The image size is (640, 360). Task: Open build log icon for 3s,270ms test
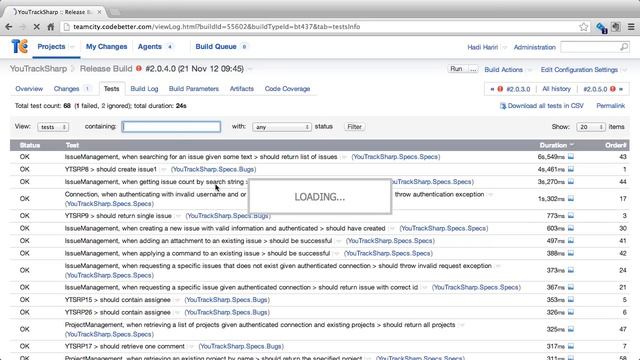click(571, 182)
